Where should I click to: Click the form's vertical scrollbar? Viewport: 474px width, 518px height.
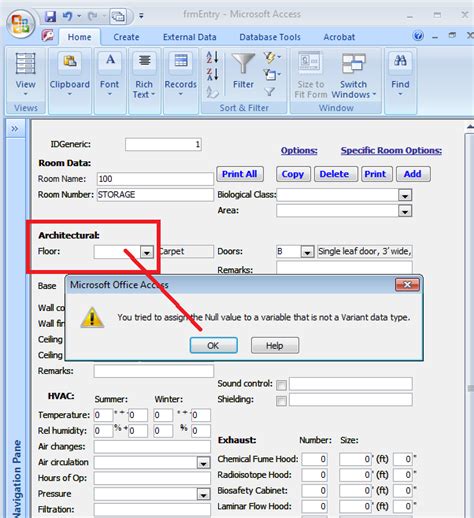click(469, 320)
